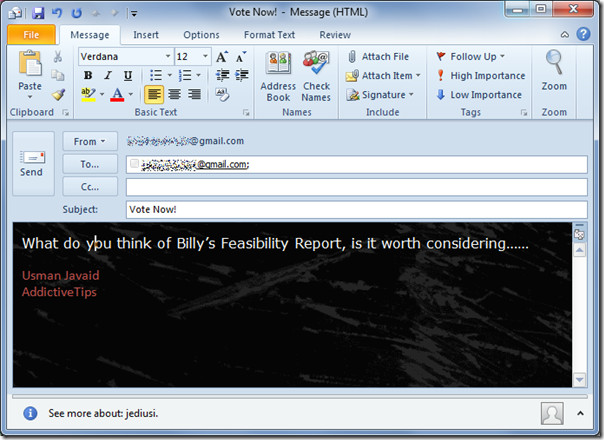
Task: Toggle Italic formatting
Action: (x=107, y=76)
